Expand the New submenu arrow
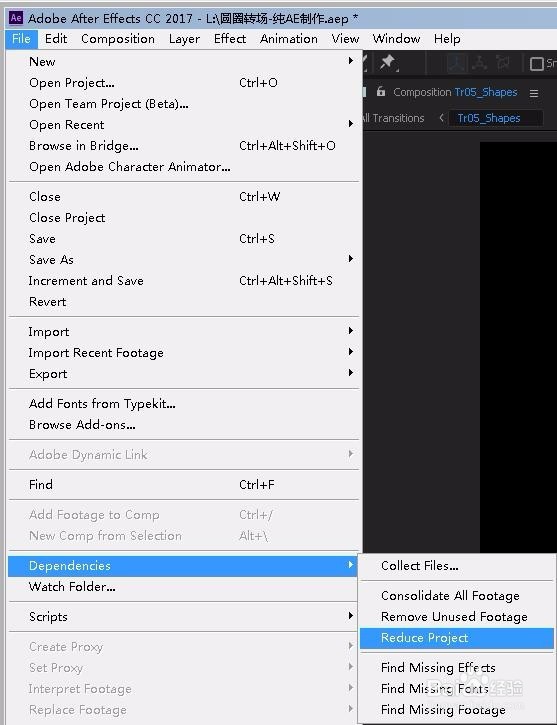The image size is (557, 725). (351, 61)
